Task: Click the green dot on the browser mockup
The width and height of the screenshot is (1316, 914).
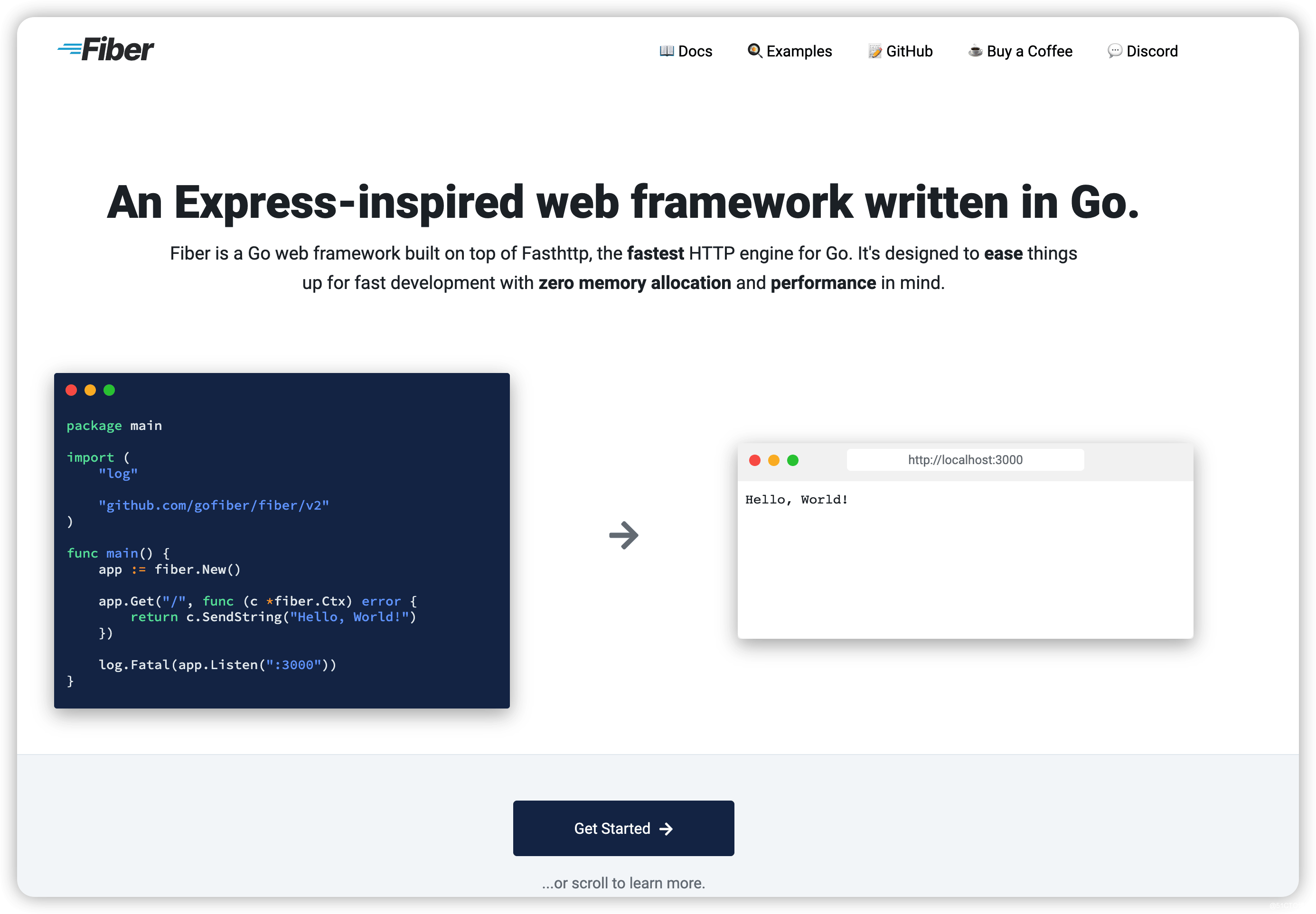Action: [792, 460]
